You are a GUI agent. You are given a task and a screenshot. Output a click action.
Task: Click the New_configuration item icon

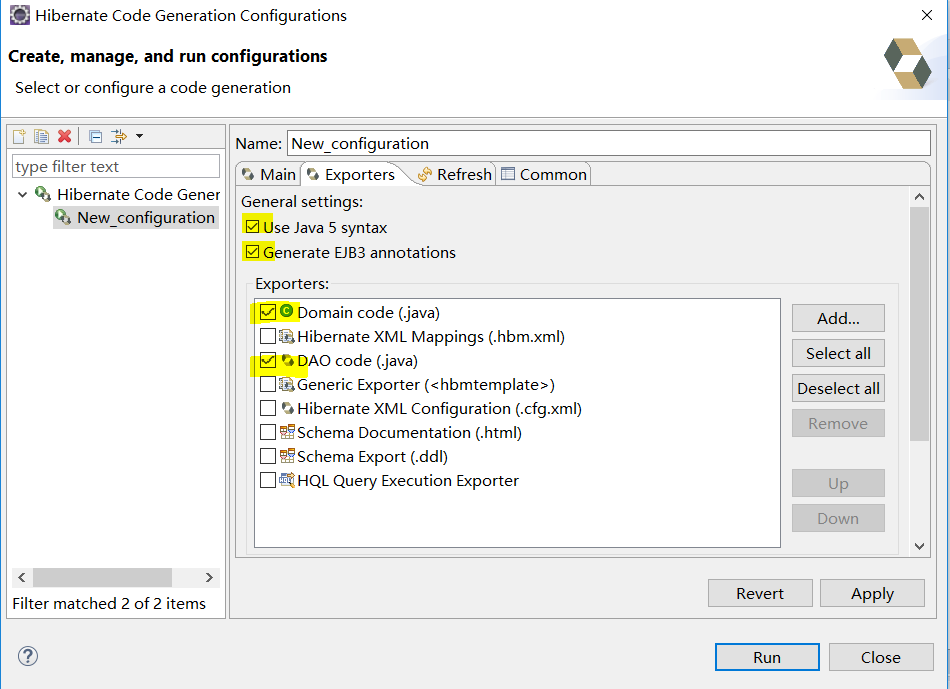[x=62, y=217]
